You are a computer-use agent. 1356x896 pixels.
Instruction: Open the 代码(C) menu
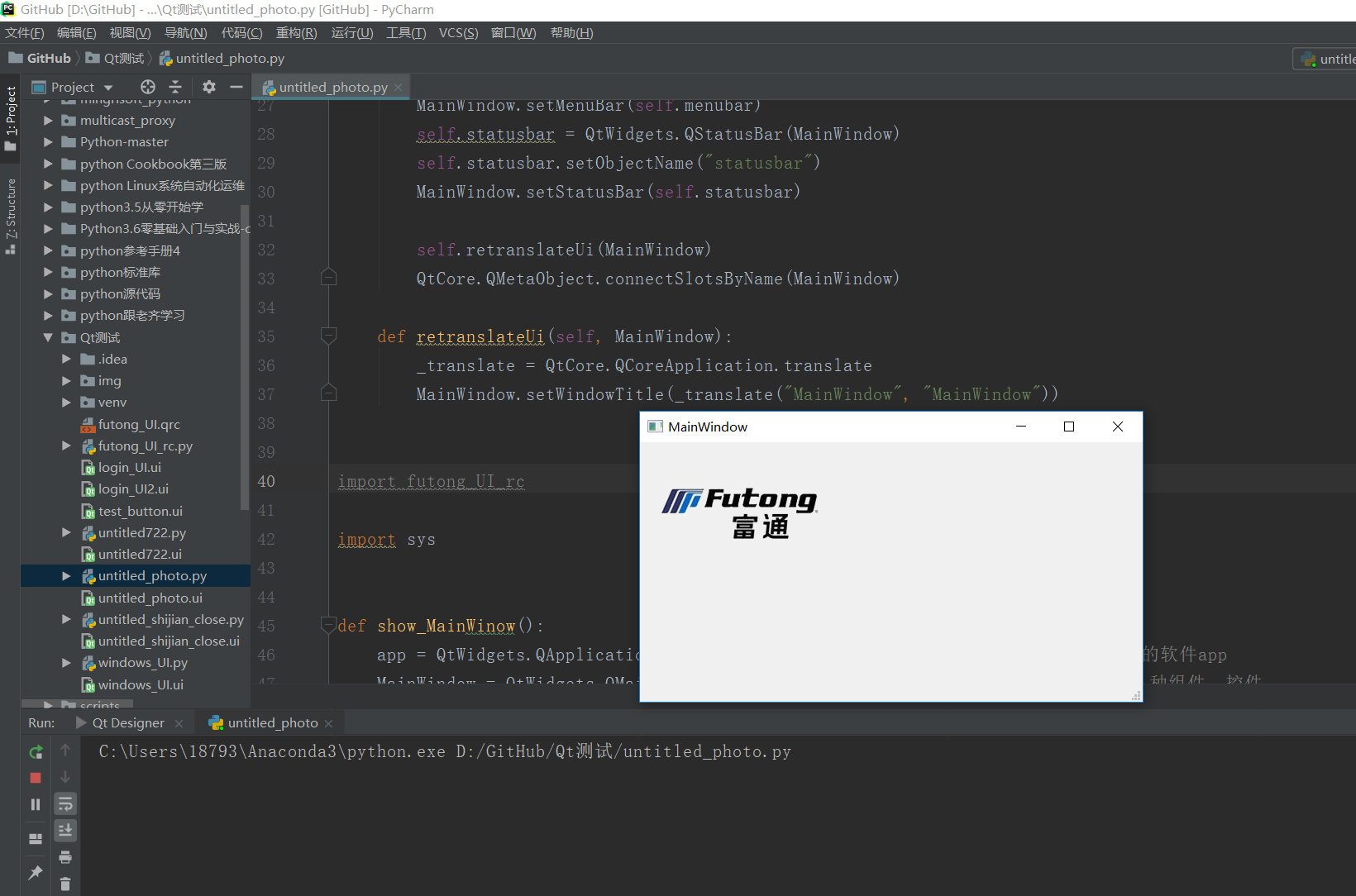tap(242, 33)
